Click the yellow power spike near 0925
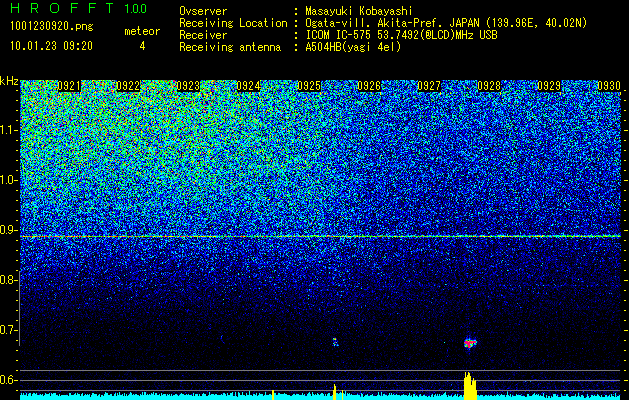This screenshot has height=400, width=629. click(335, 392)
